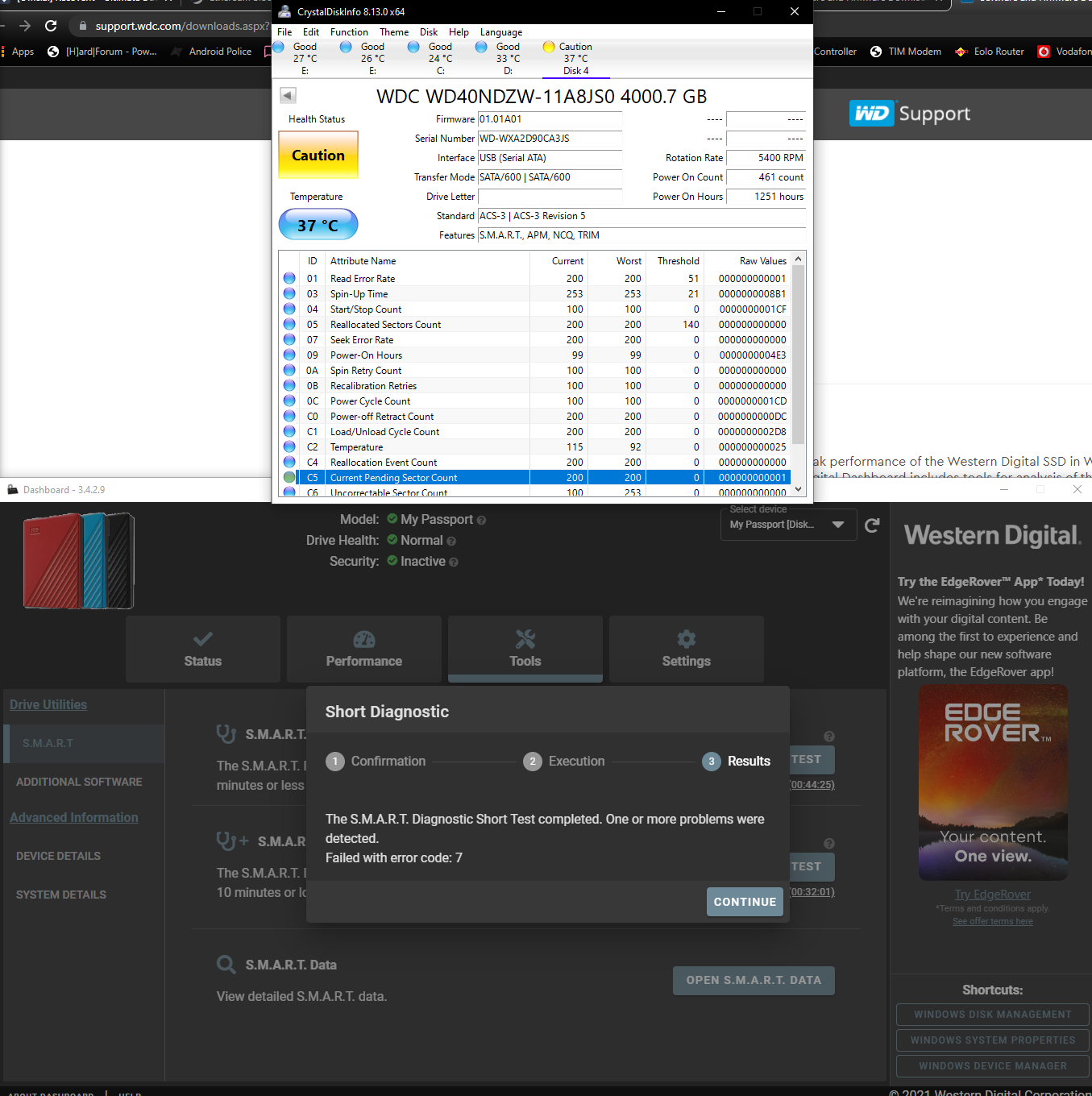Click the yellow Caution health status button

[x=318, y=155]
